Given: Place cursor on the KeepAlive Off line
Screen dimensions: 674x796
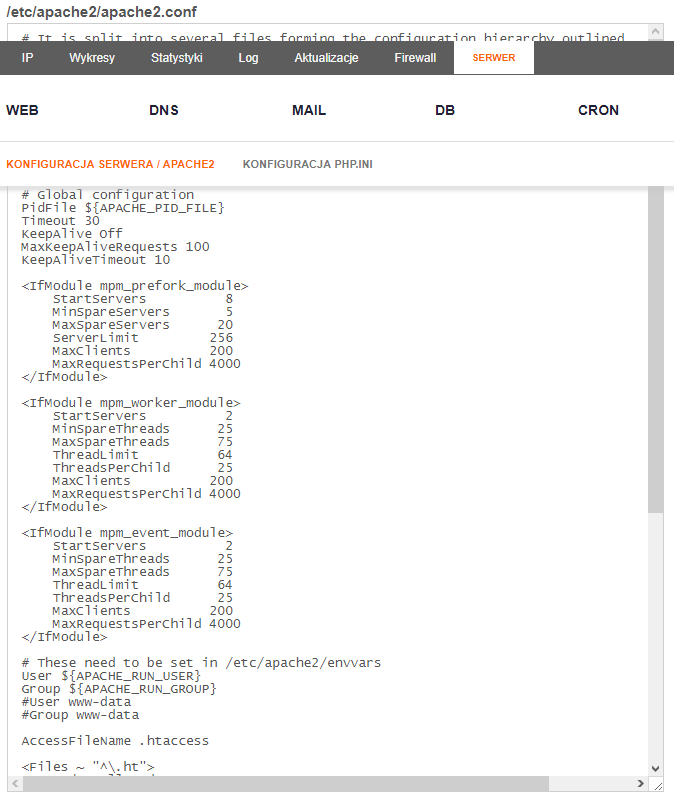Looking at the screenshot, I should pos(72,234).
